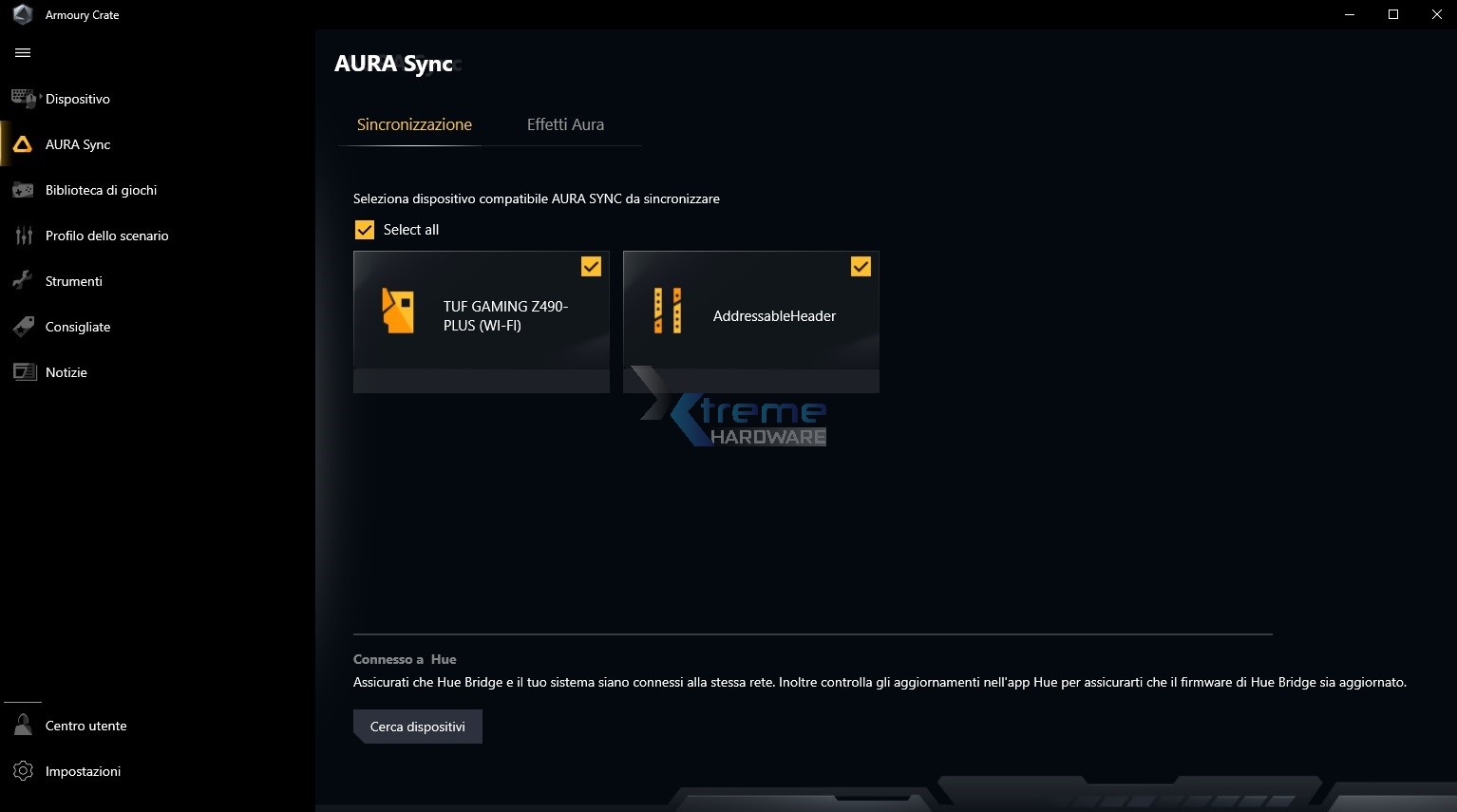Open Profilo dello scenario

(x=107, y=235)
